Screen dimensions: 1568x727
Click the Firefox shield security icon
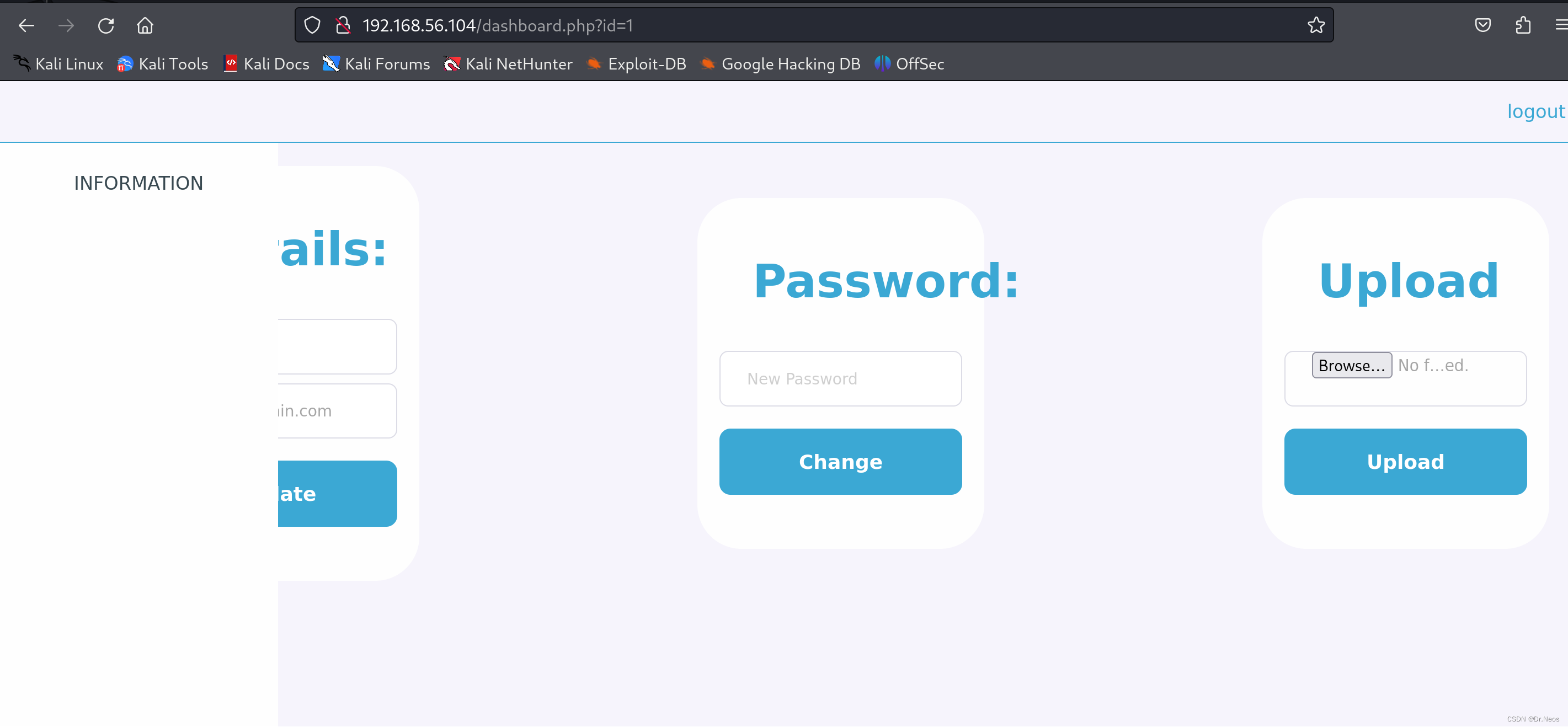(x=313, y=25)
